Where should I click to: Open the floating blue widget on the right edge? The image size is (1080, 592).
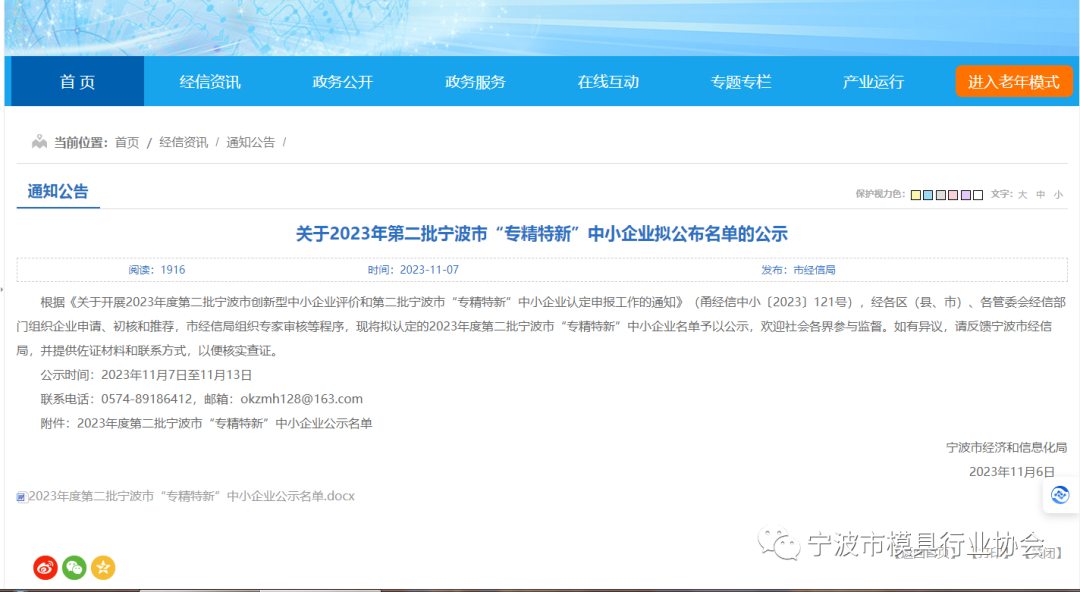(x=1060, y=494)
